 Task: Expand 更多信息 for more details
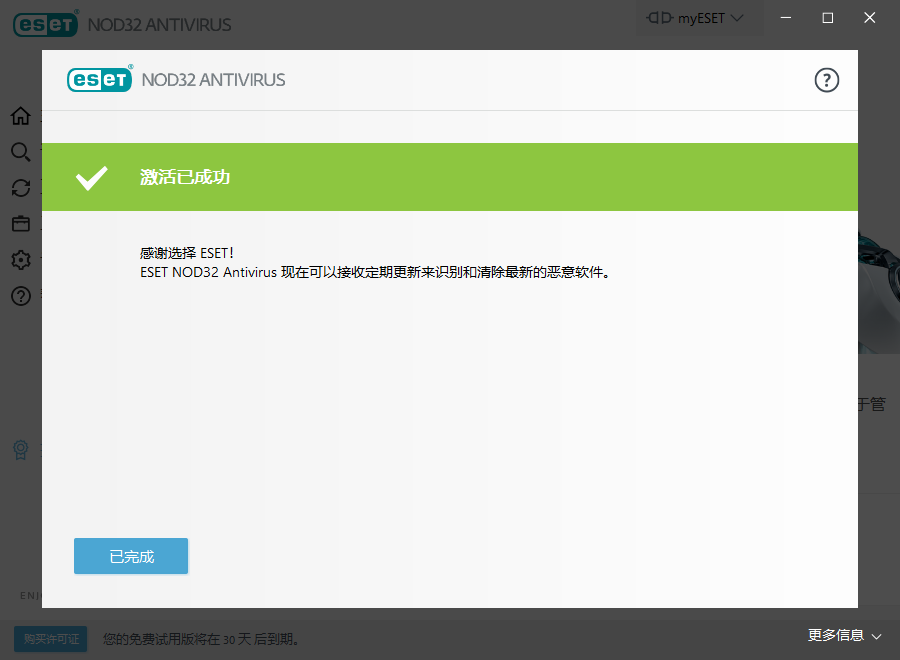point(844,635)
